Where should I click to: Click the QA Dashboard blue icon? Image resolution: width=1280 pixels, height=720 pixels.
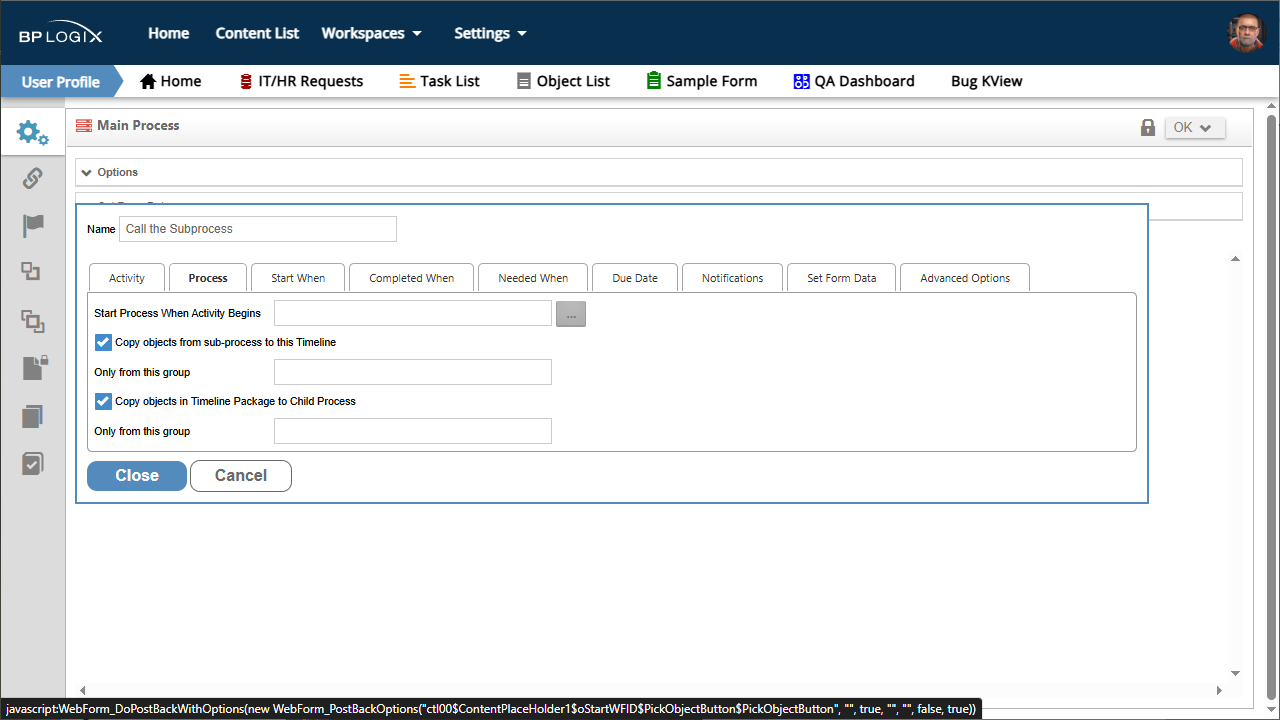[x=801, y=81]
